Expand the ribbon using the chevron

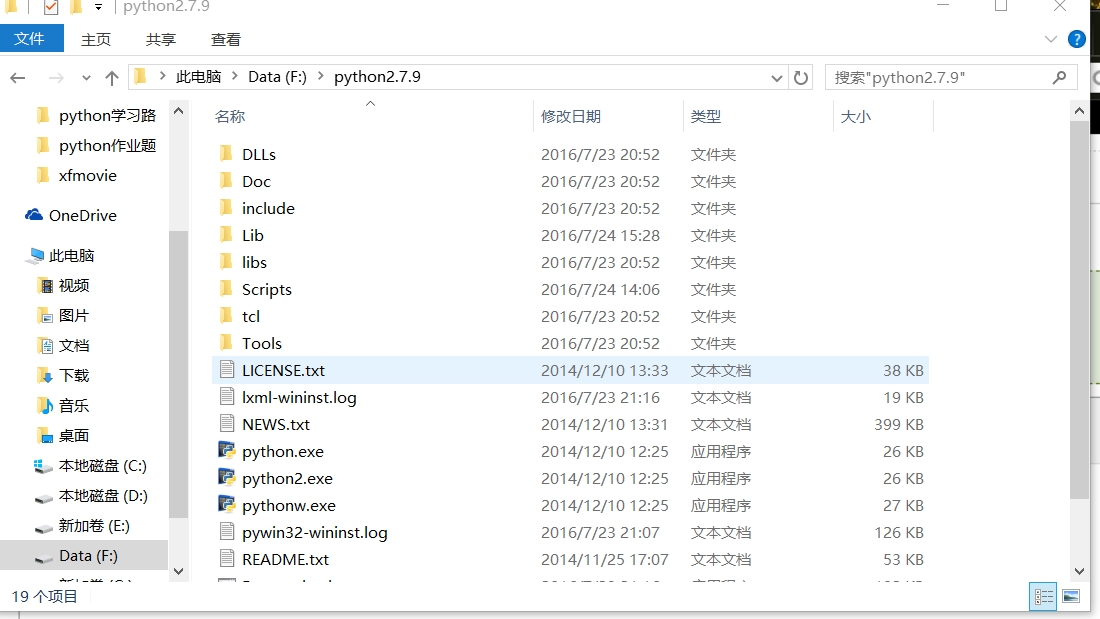coord(1050,39)
